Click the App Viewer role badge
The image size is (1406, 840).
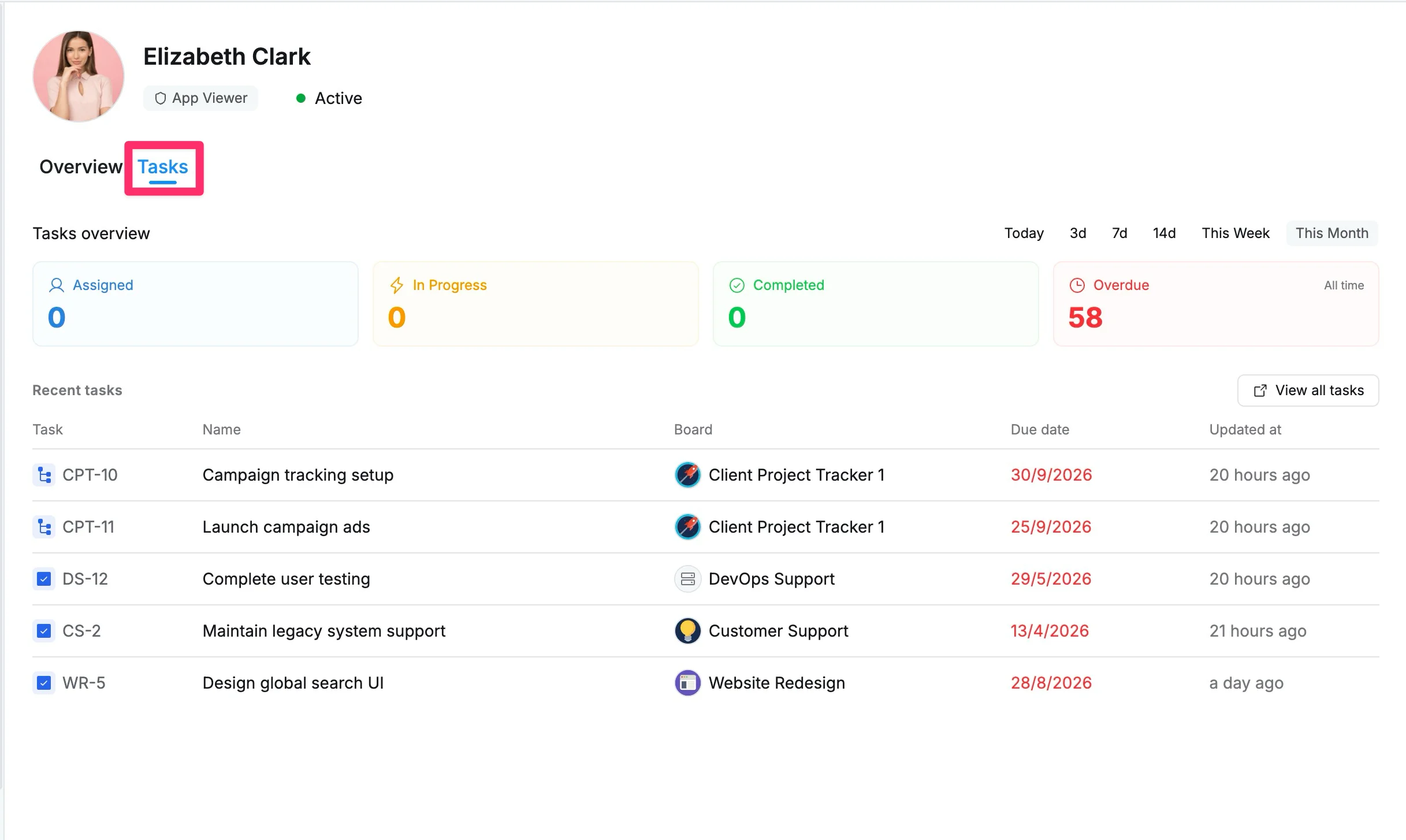click(200, 98)
